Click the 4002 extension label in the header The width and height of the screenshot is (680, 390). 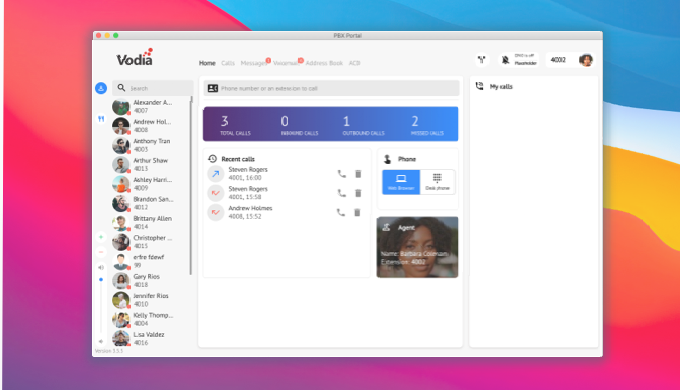tap(558, 60)
